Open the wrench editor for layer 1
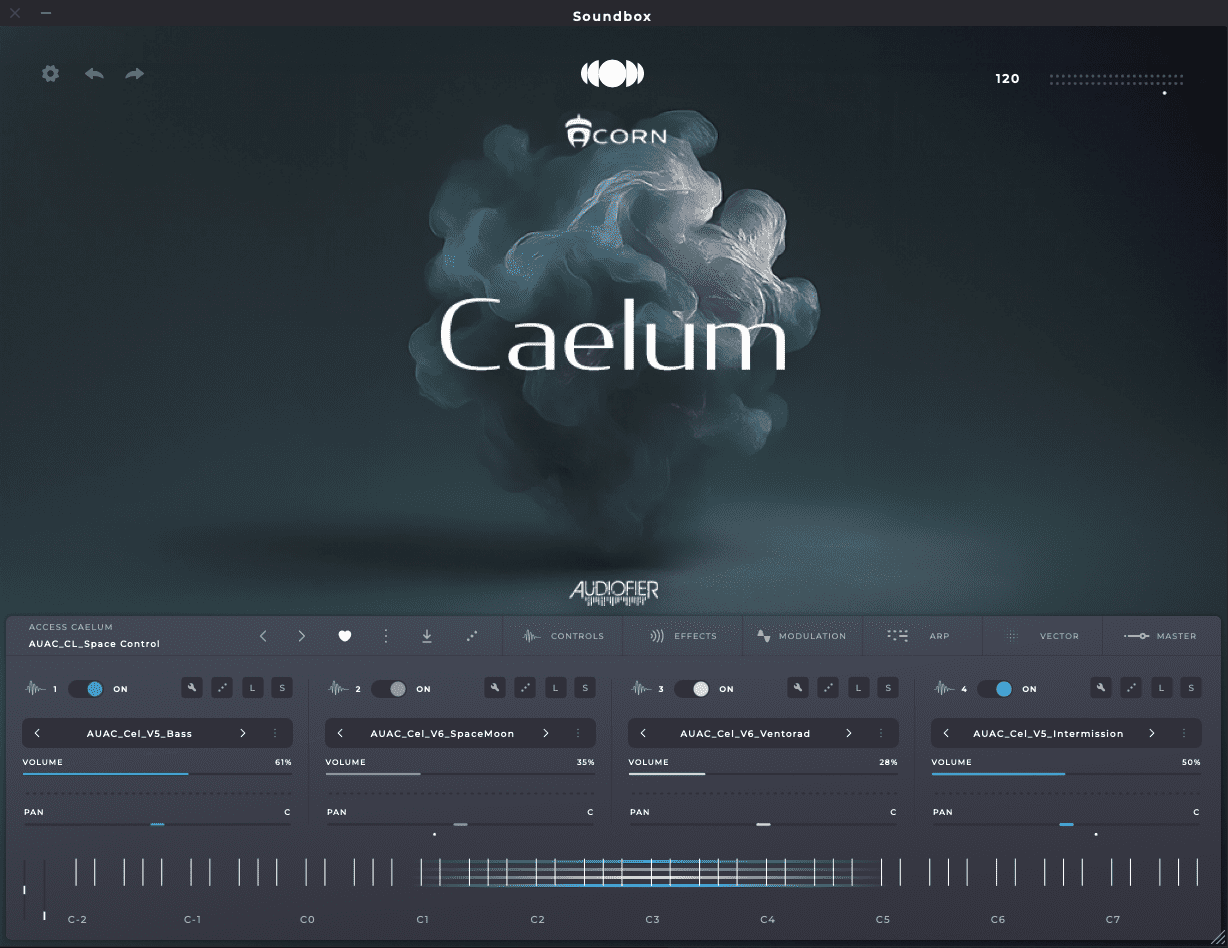This screenshot has width=1228, height=948. 191,688
